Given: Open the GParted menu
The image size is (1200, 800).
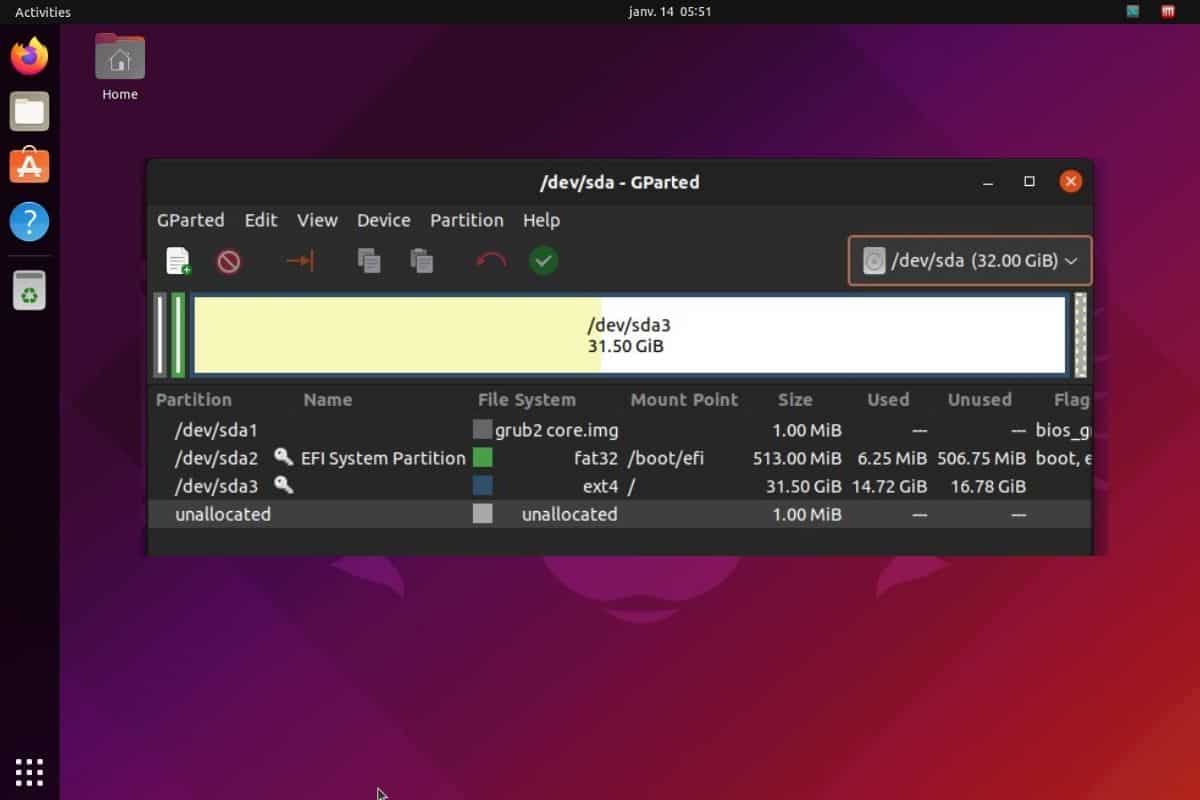Looking at the screenshot, I should click(189, 220).
